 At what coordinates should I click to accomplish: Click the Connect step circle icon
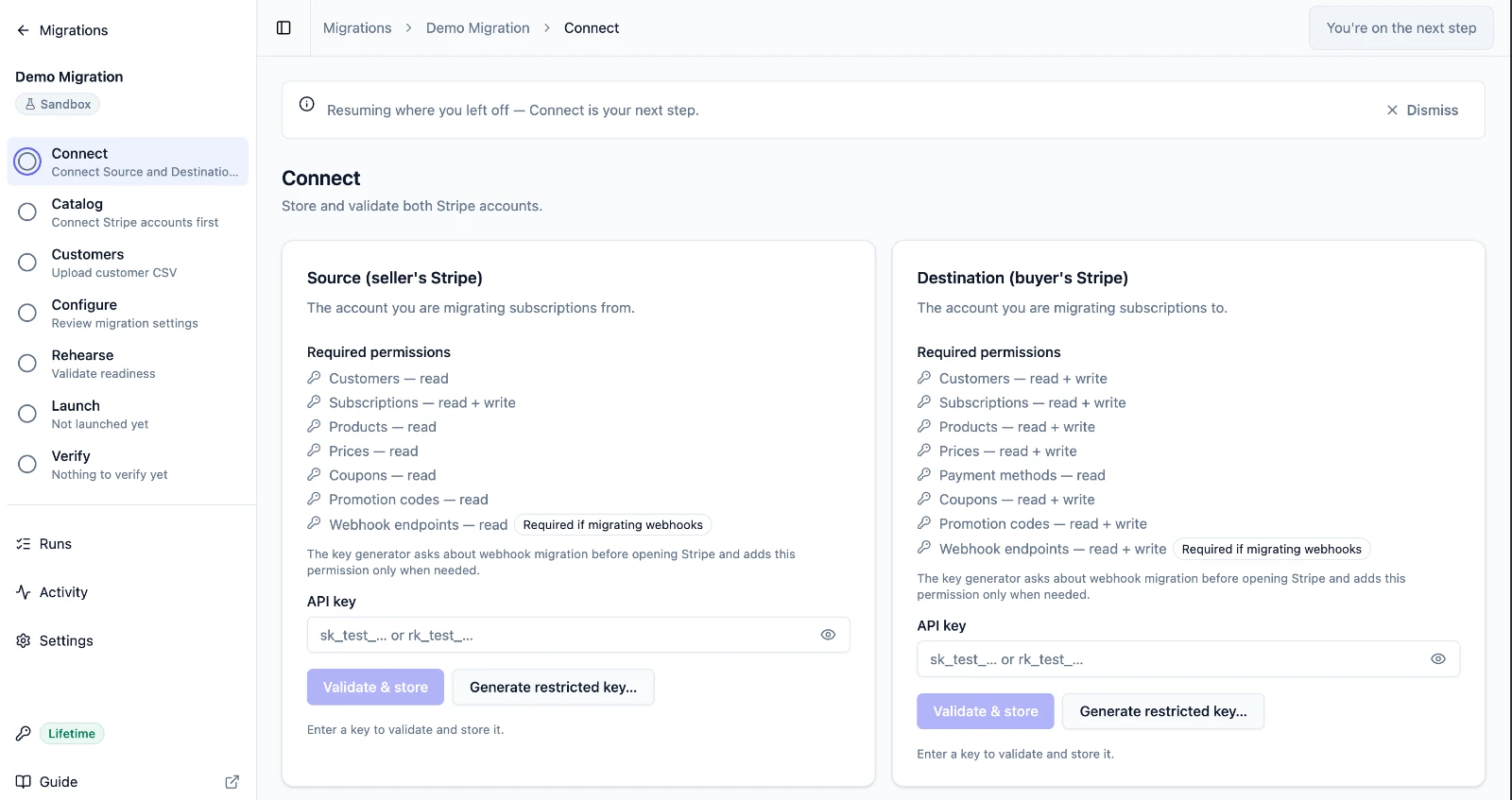click(27, 162)
